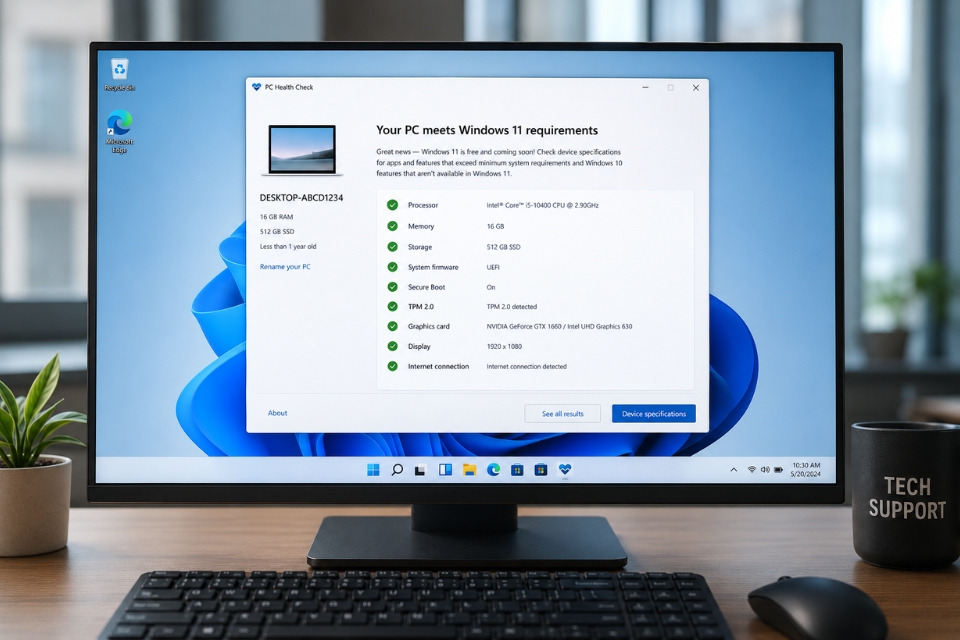The height and width of the screenshot is (640, 960).
Task: Select the Less than 1 year old text
Action: pos(288,246)
